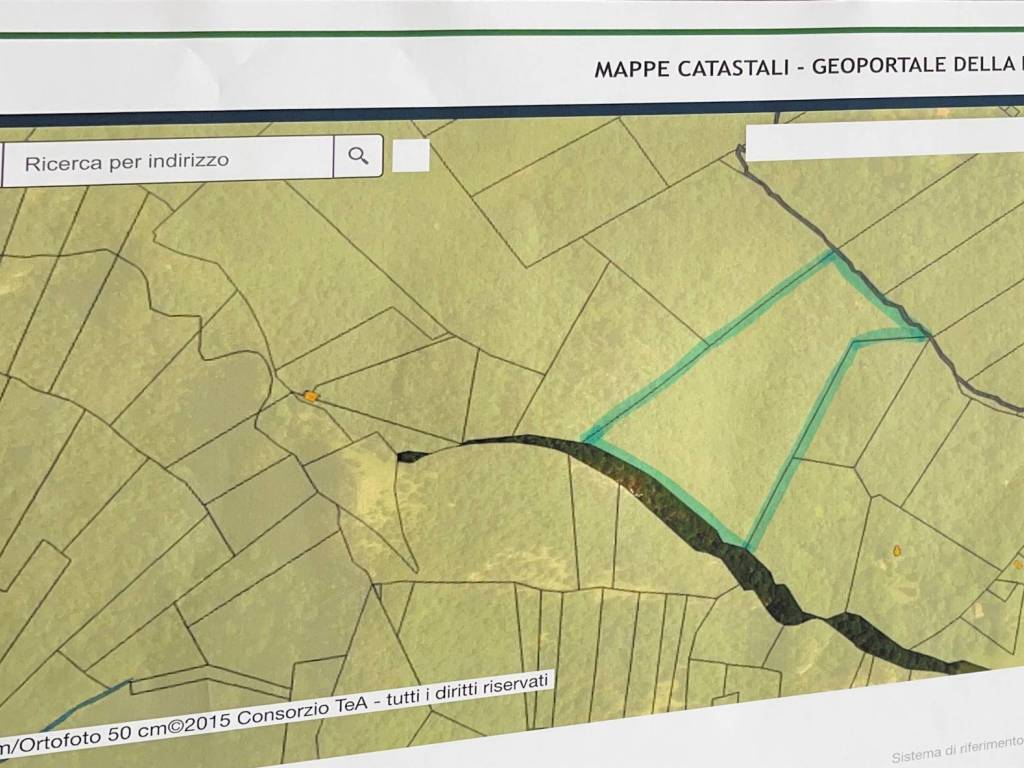Click the orange building marker near map center
The image size is (1024, 768).
312,397
